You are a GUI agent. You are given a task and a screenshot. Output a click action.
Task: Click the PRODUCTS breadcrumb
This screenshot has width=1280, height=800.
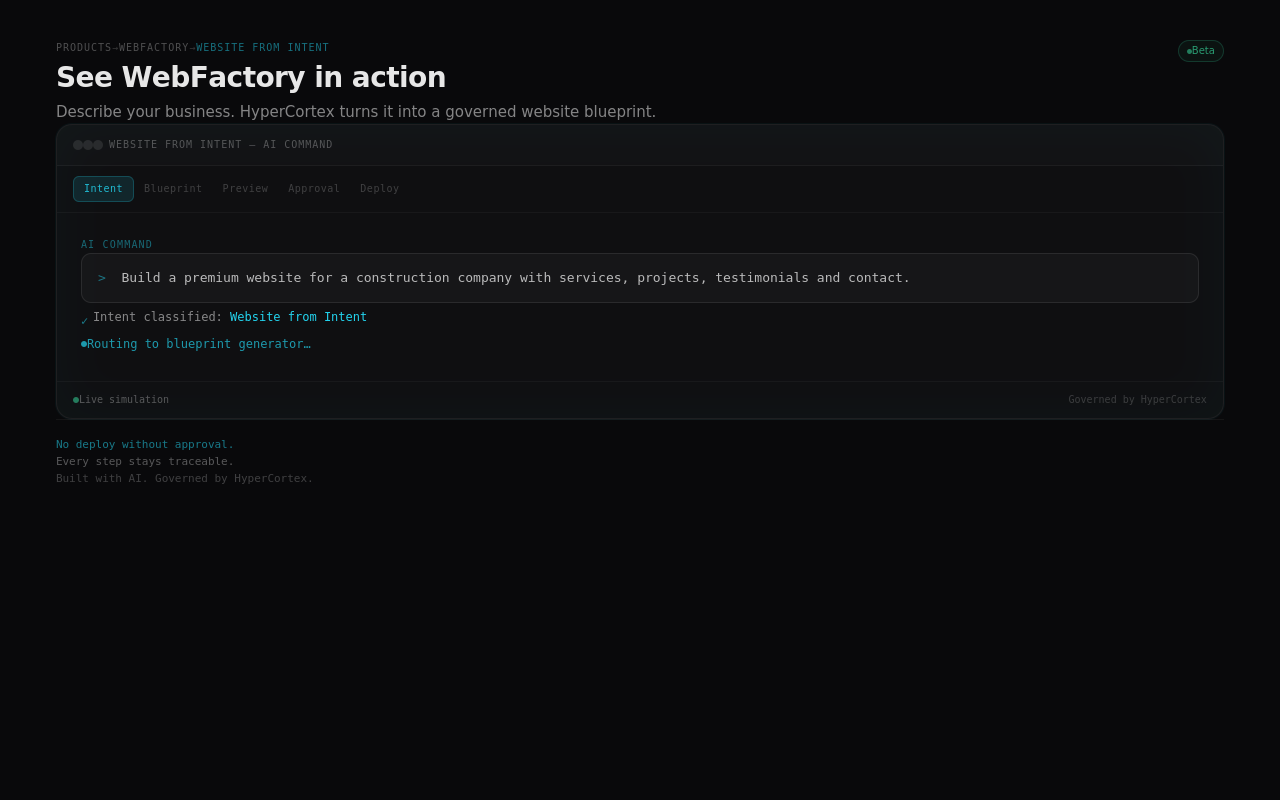84,48
